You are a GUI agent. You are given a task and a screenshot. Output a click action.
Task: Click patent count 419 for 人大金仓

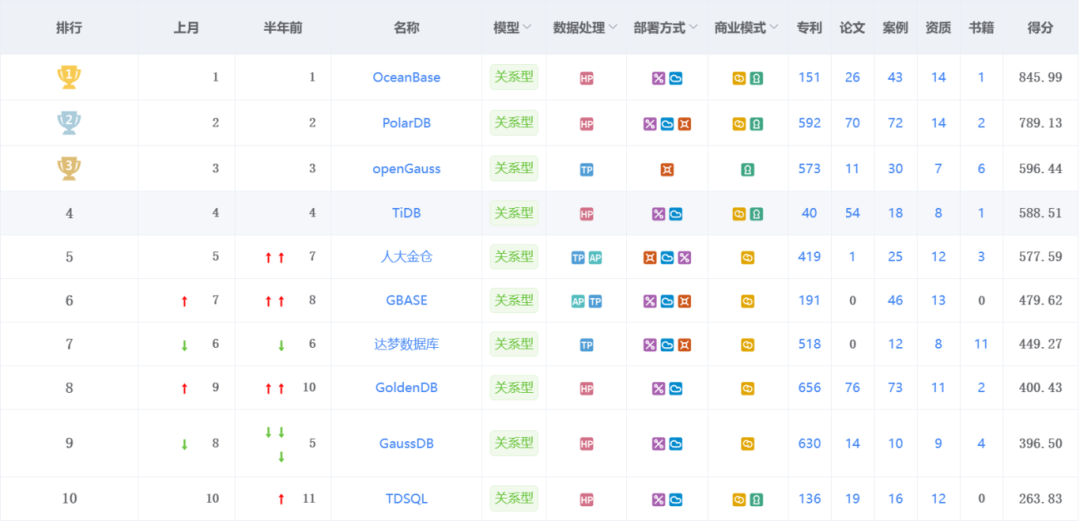point(809,256)
